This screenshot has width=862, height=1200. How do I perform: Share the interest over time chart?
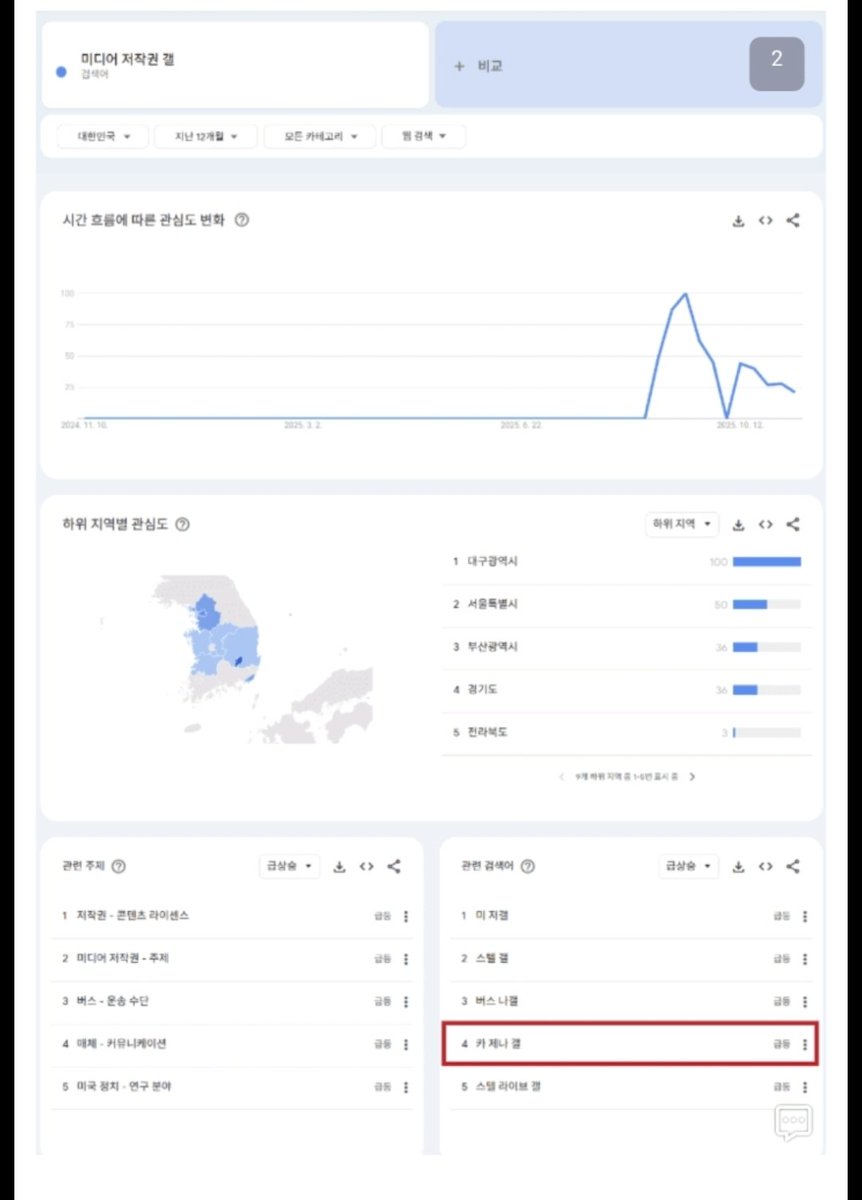pyautogui.click(x=793, y=221)
